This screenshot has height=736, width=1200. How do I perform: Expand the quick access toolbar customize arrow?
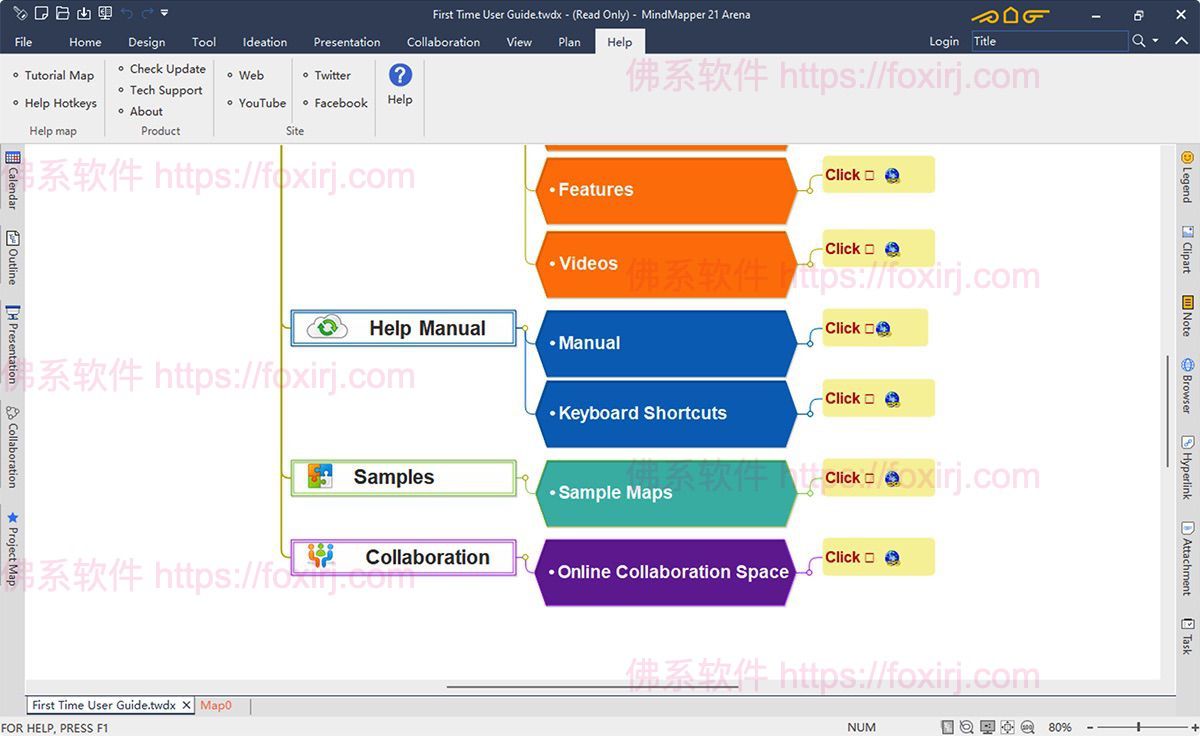[x=165, y=14]
